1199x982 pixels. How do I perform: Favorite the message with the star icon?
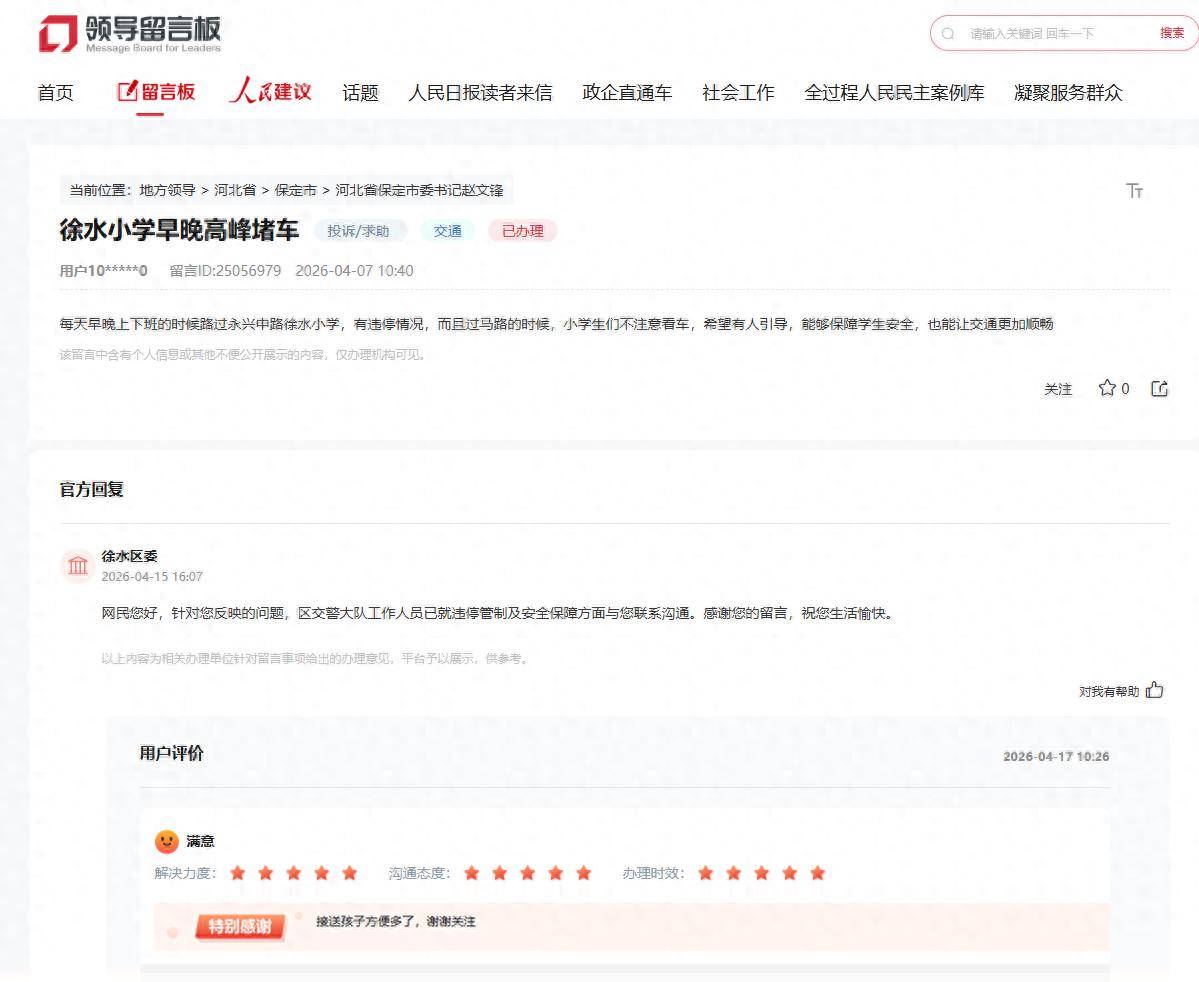(x=1106, y=388)
